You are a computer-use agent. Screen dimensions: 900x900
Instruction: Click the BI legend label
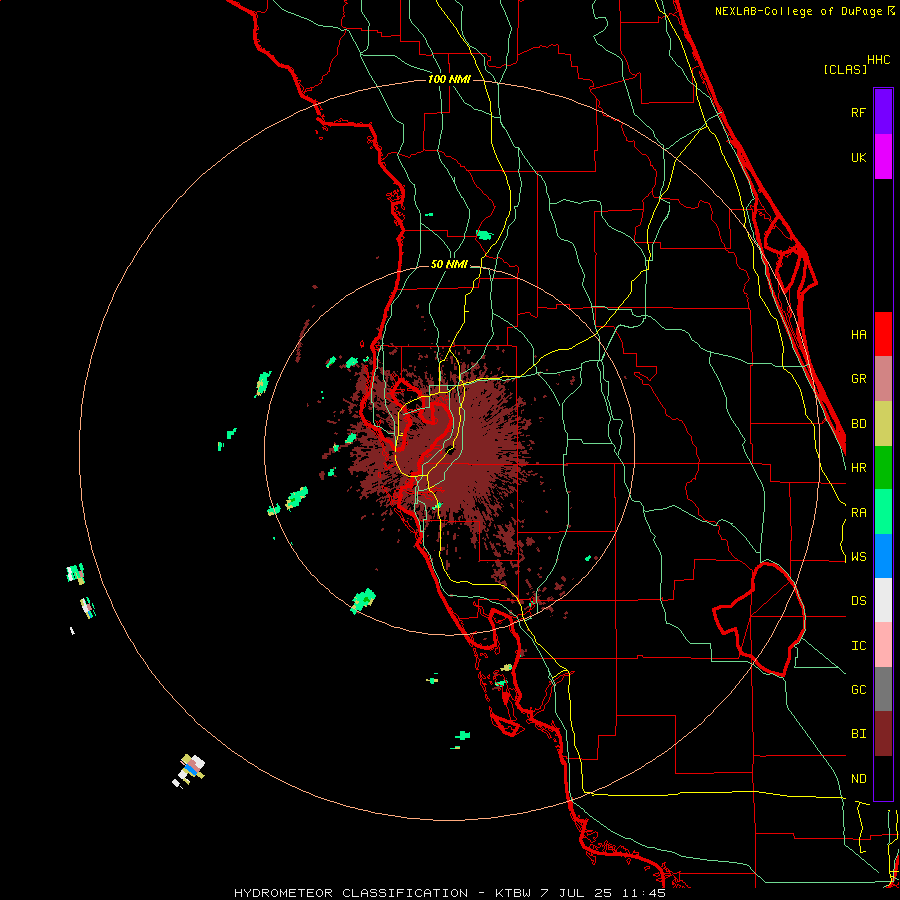pos(858,734)
